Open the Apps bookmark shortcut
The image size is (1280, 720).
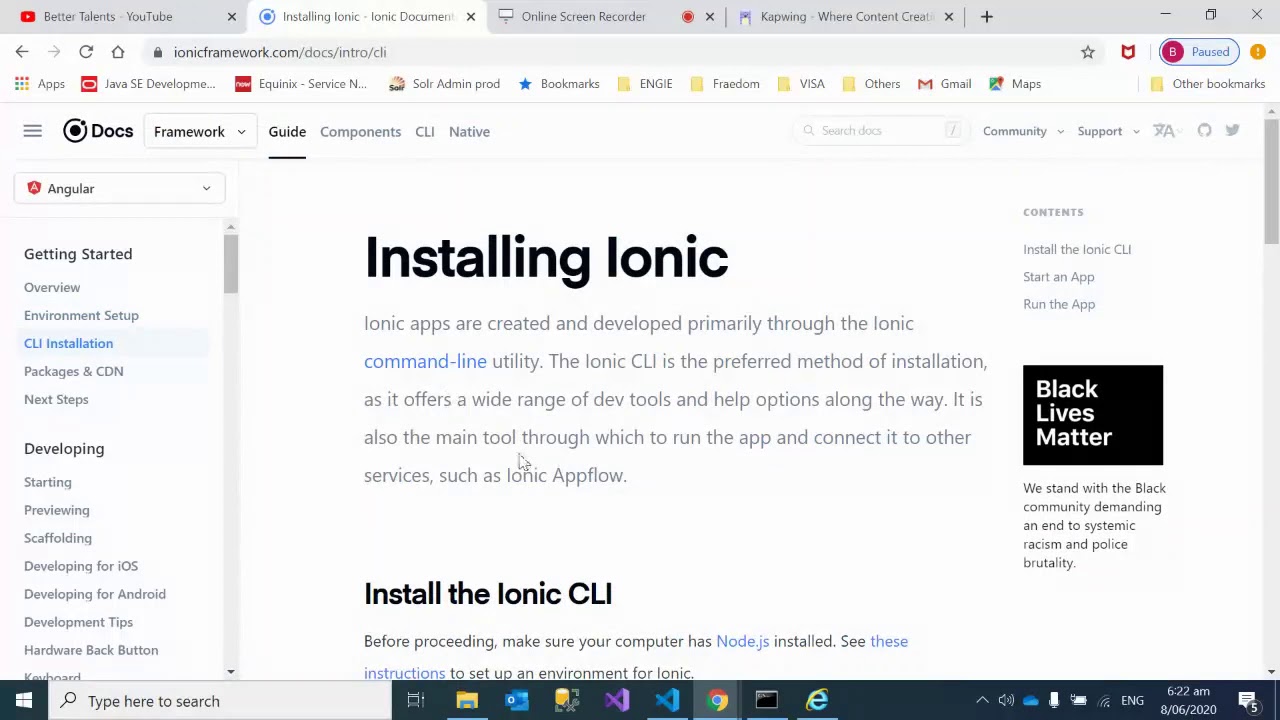click(40, 84)
